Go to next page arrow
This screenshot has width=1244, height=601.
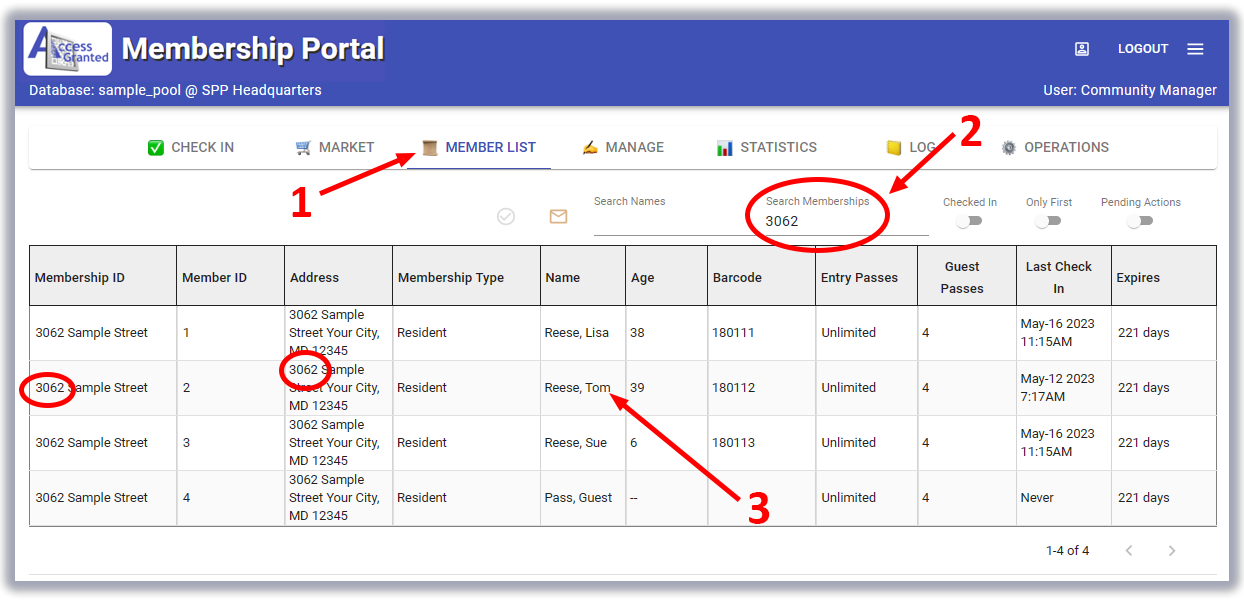(x=1172, y=551)
